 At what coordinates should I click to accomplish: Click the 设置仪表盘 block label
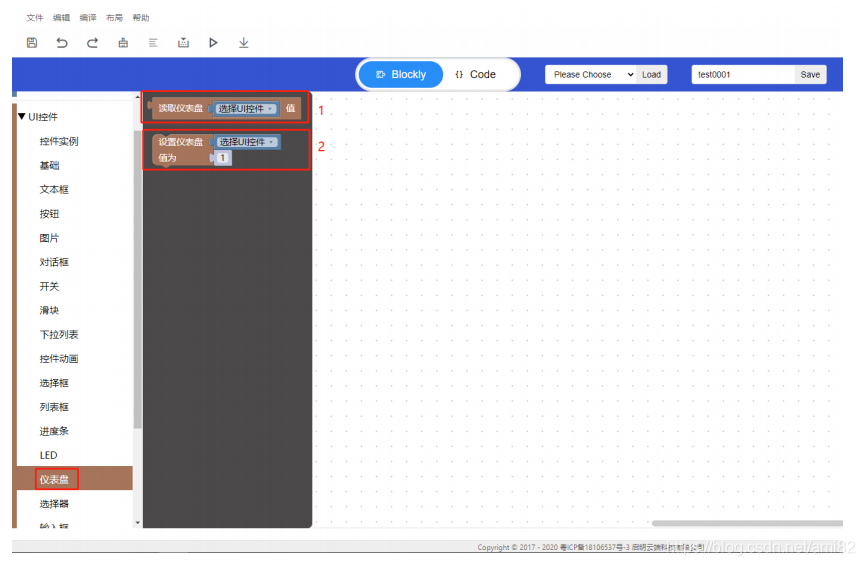click(x=181, y=142)
